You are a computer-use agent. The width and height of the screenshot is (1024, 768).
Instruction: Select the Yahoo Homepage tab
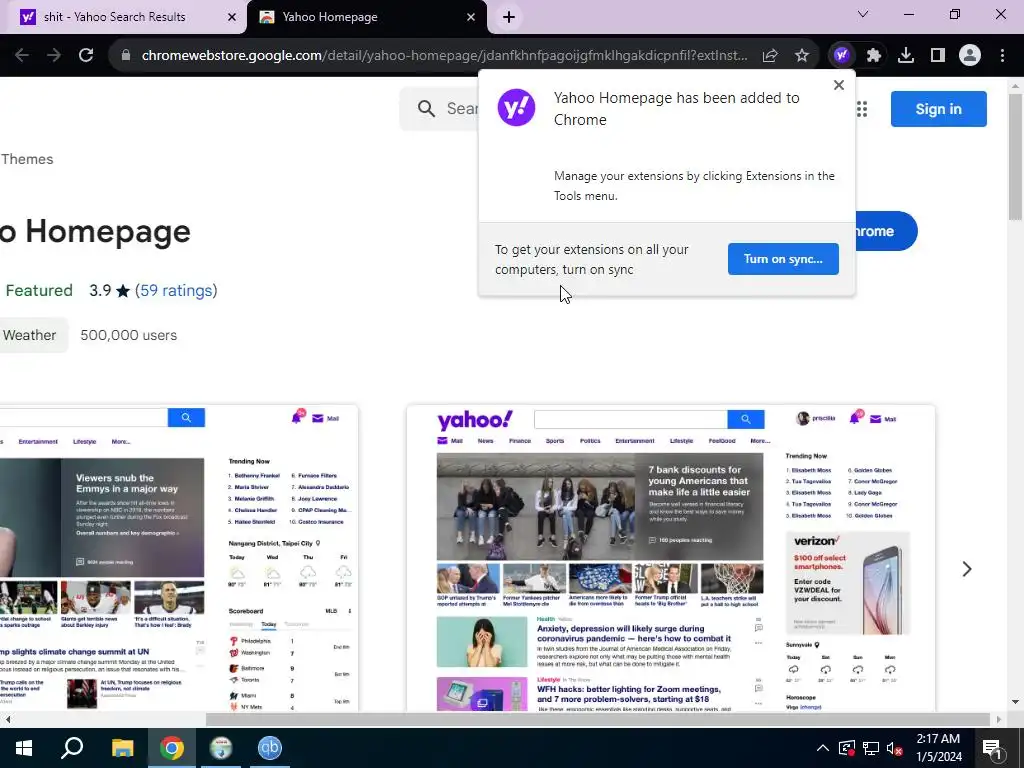point(366,17)
